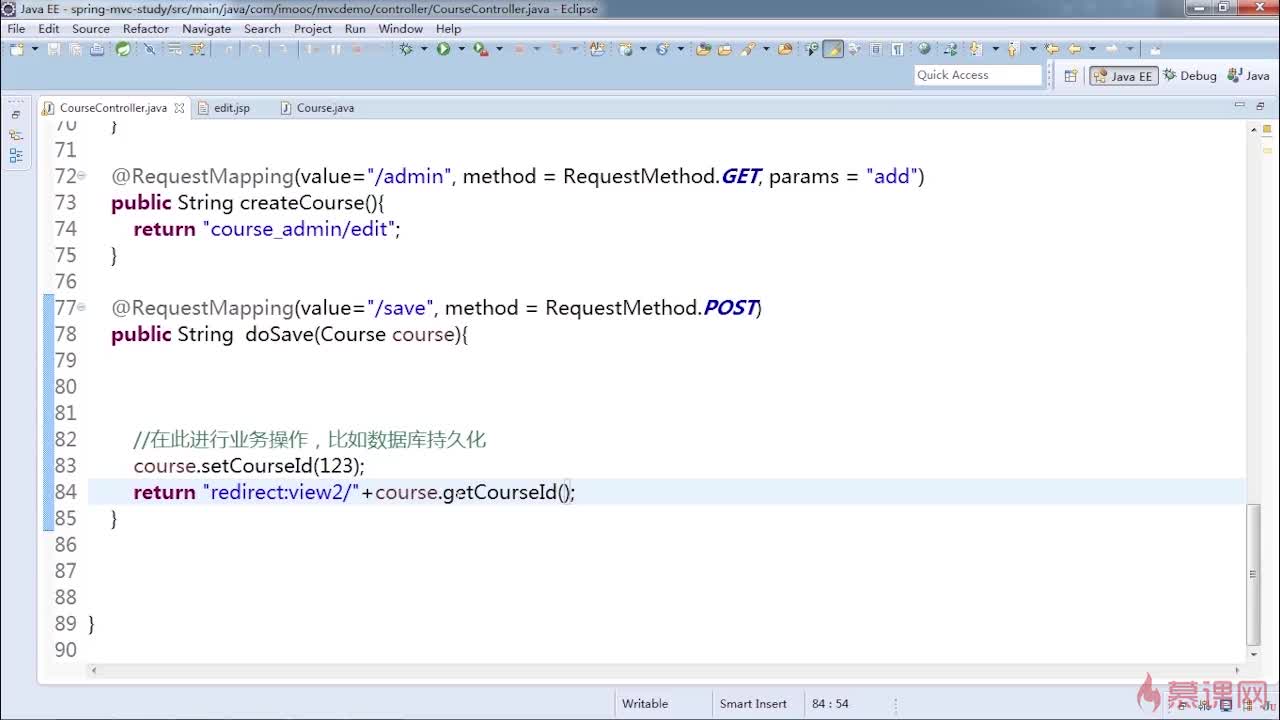This screenshot has width=1280, height=720.
Task: Click the doSave method name
Action: pos(279,335)
